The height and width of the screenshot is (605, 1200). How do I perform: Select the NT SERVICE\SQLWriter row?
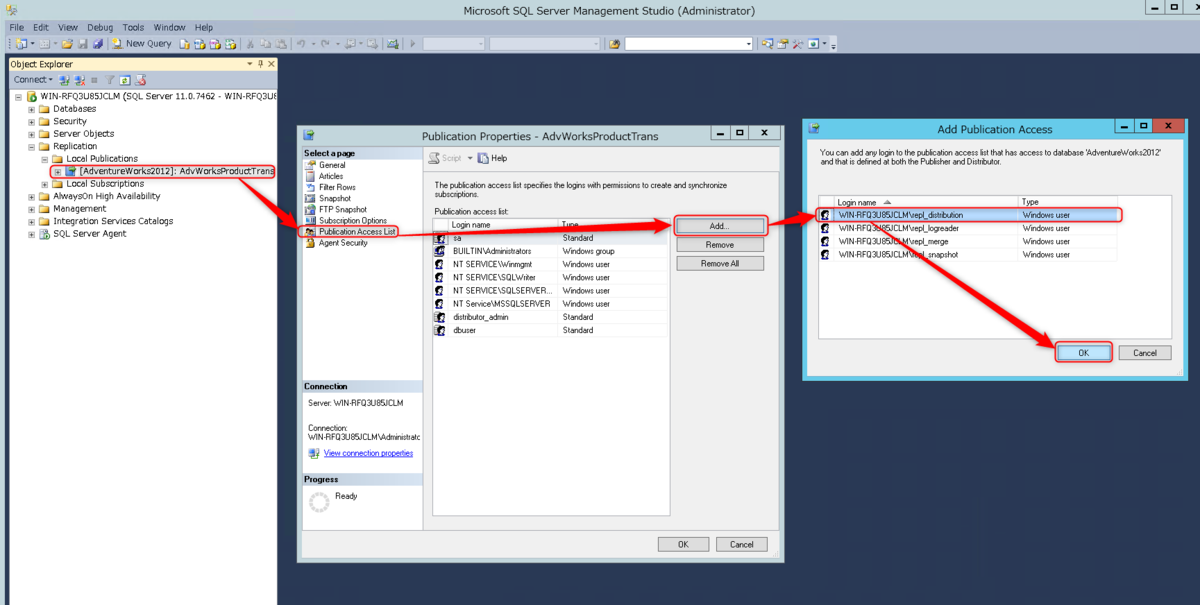coord(551,277)
